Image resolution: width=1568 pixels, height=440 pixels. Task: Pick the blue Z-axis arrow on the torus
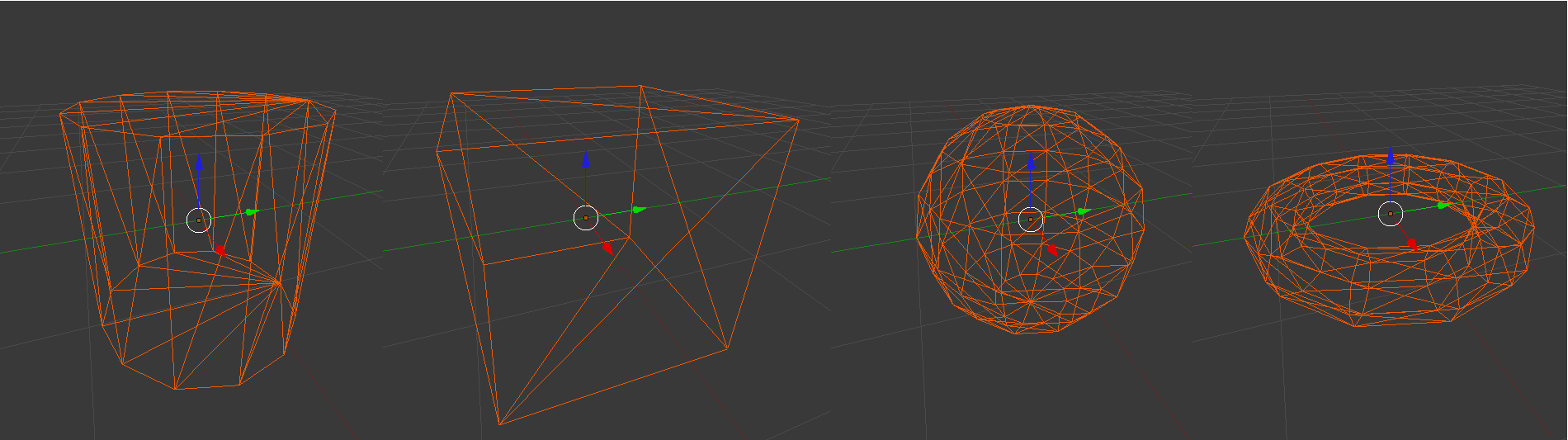pyautogui.click(x=1391, y=155)
